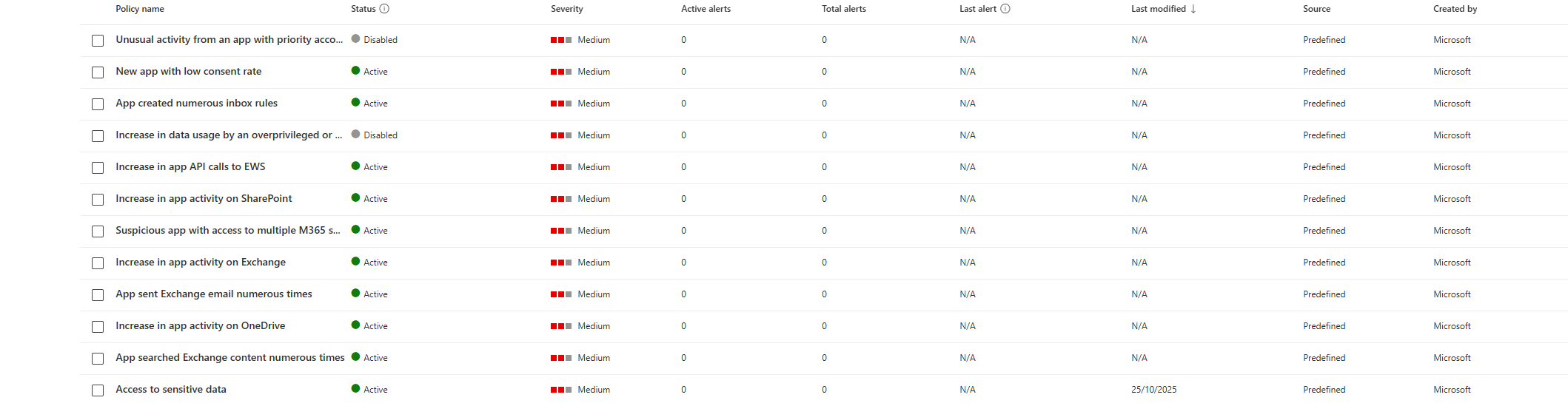
Task: Click the Last alert info icon
Action: (1005, 9)
